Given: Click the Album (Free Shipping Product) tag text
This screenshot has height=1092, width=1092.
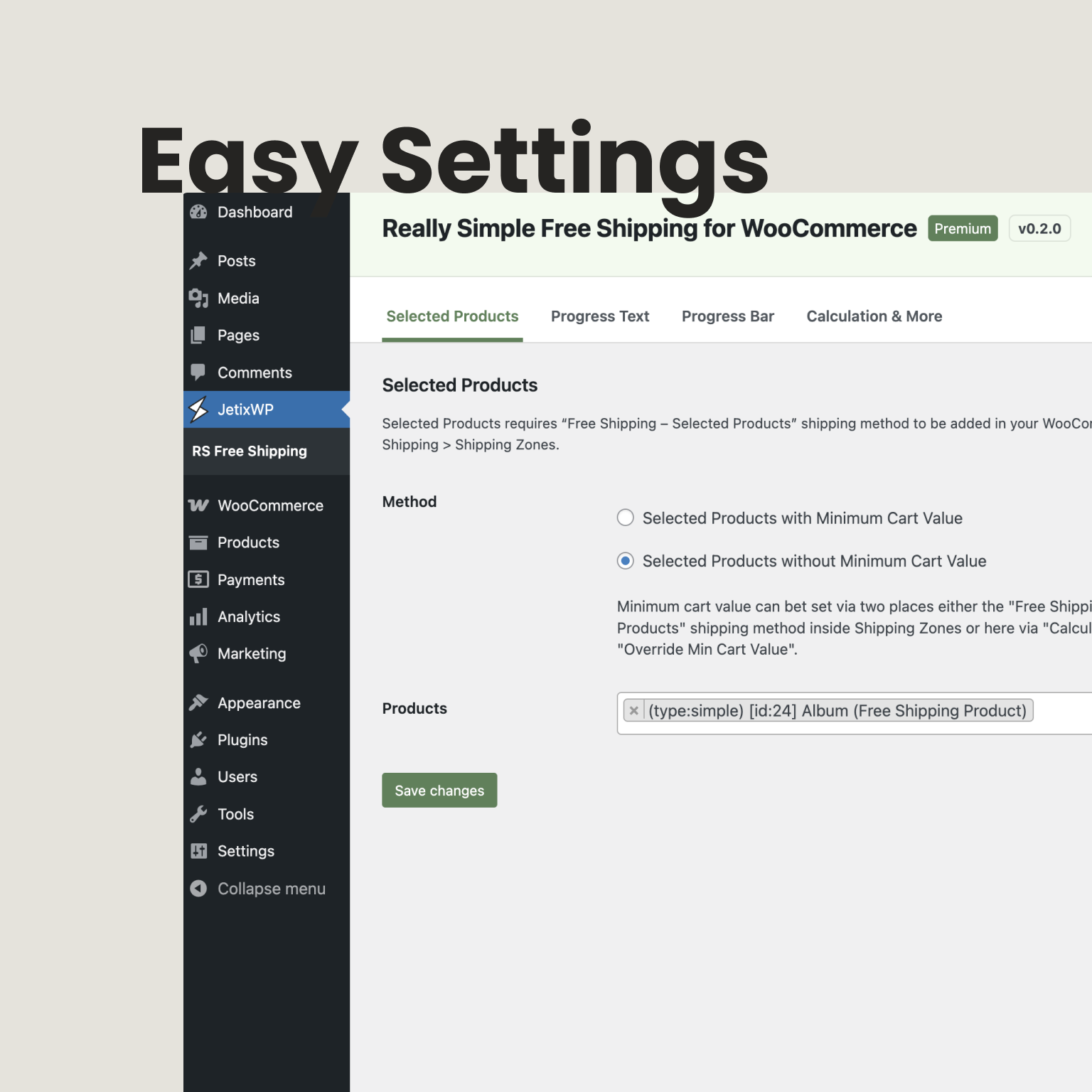Looking at the screenshot, I should (x=837, y=711).
